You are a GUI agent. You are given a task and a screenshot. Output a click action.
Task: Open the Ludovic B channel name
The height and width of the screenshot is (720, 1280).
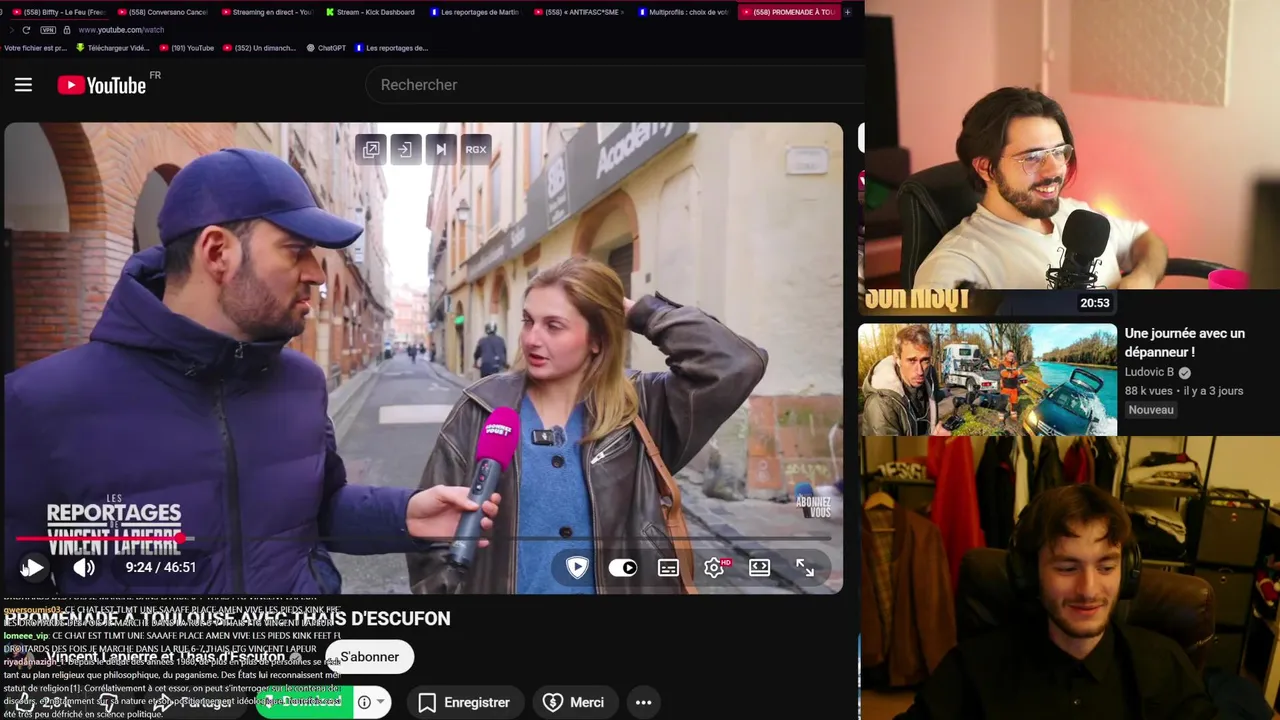[x=1149, y=372]
